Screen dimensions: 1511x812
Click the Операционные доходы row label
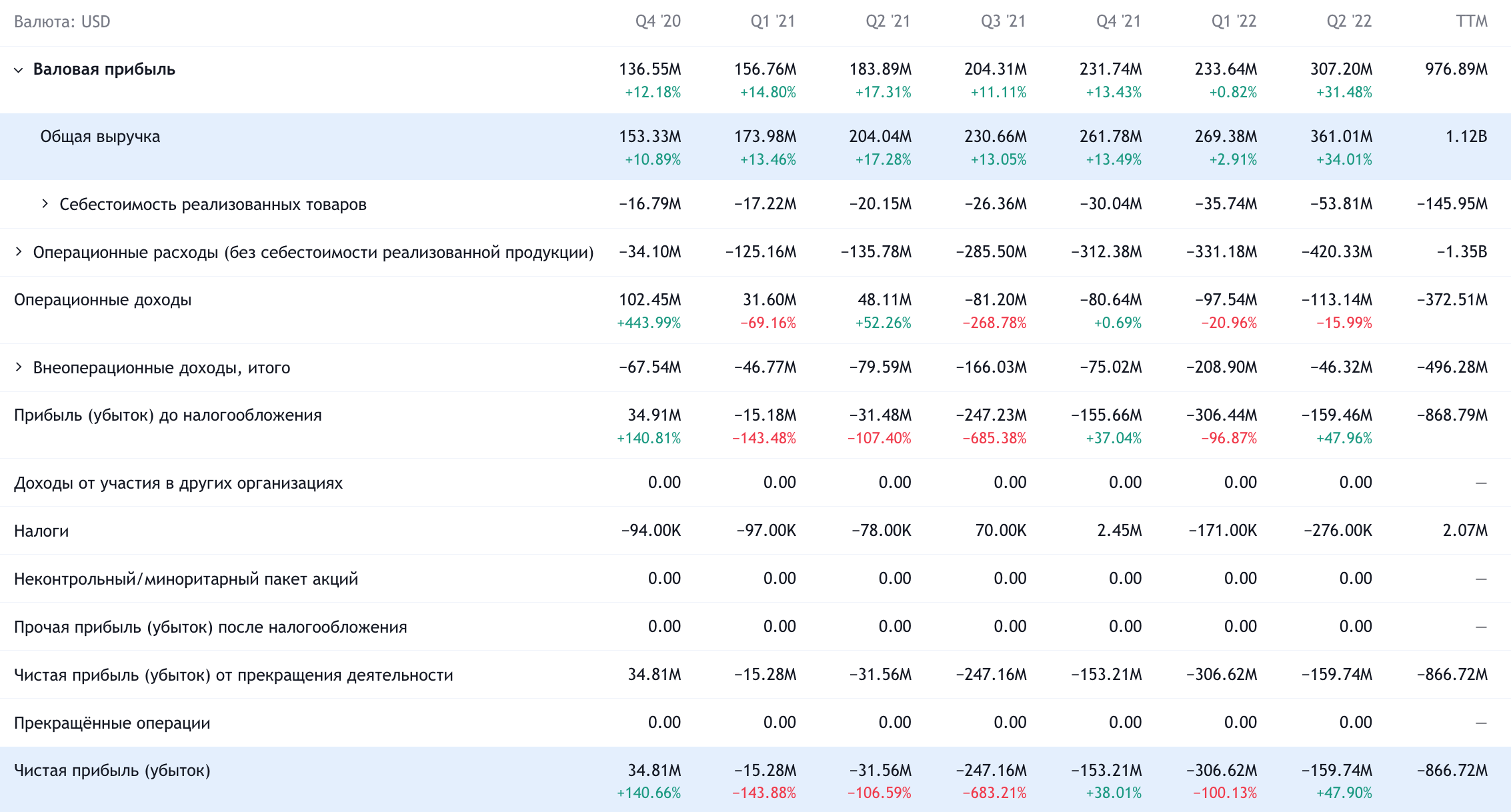click(103, 300)
